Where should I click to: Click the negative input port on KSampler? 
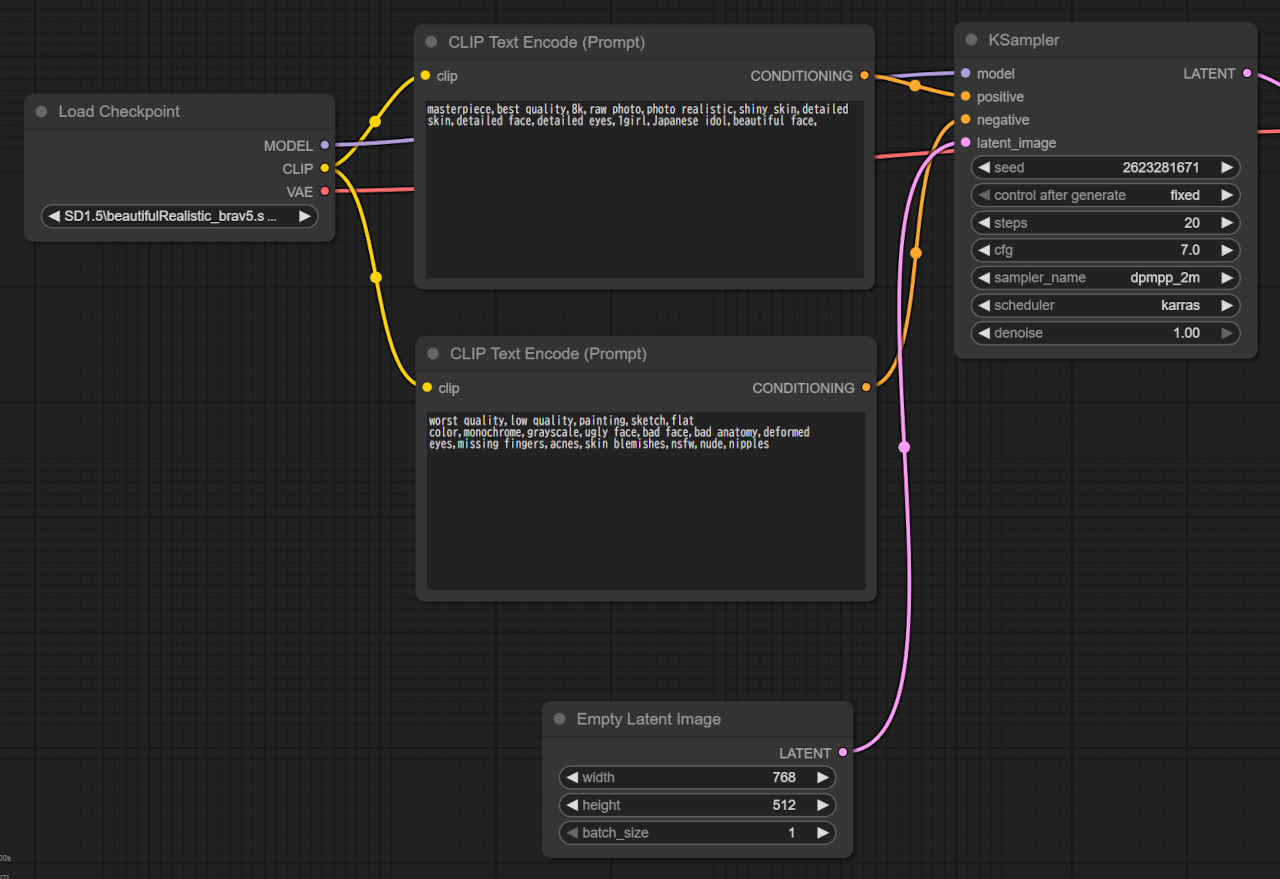point(965,120)
